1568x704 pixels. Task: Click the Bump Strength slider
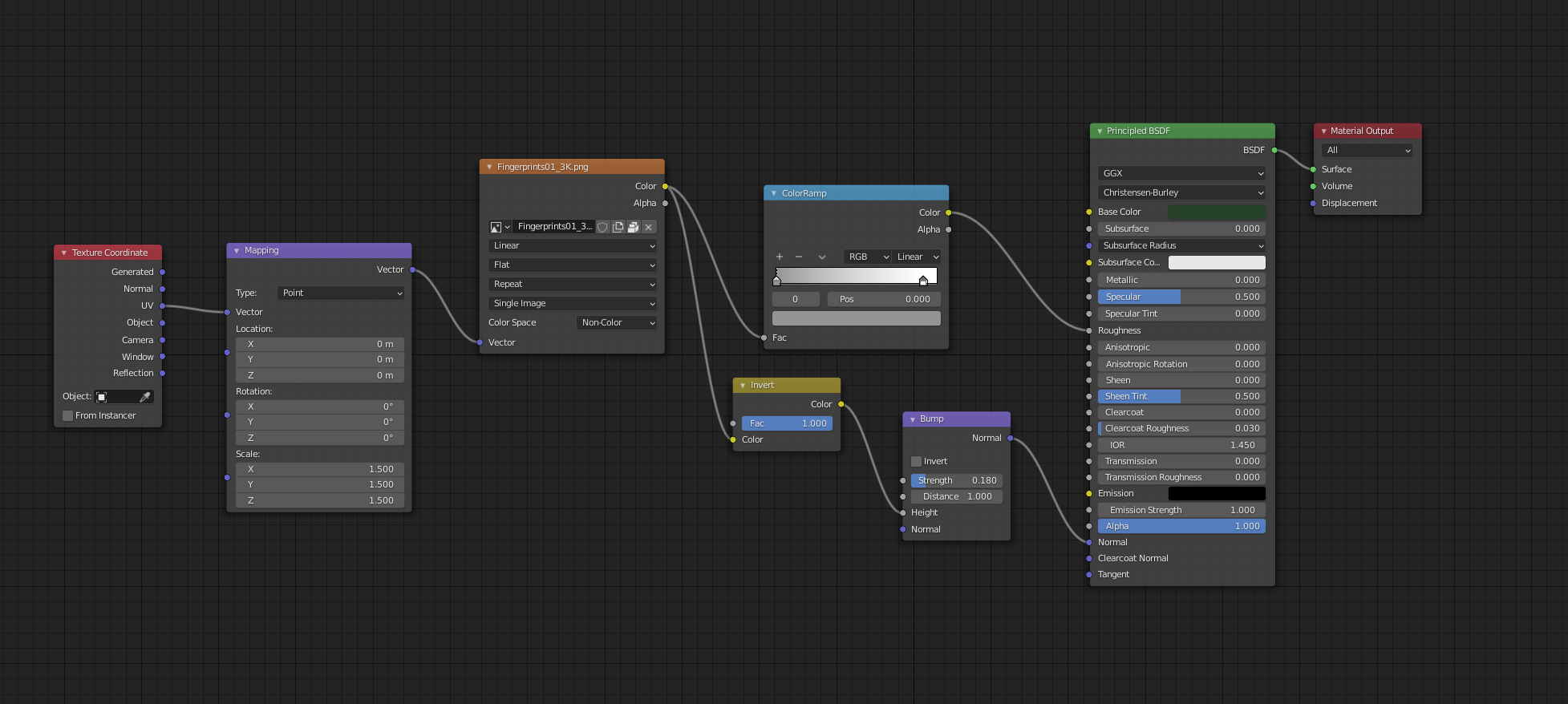click(957, 480)
